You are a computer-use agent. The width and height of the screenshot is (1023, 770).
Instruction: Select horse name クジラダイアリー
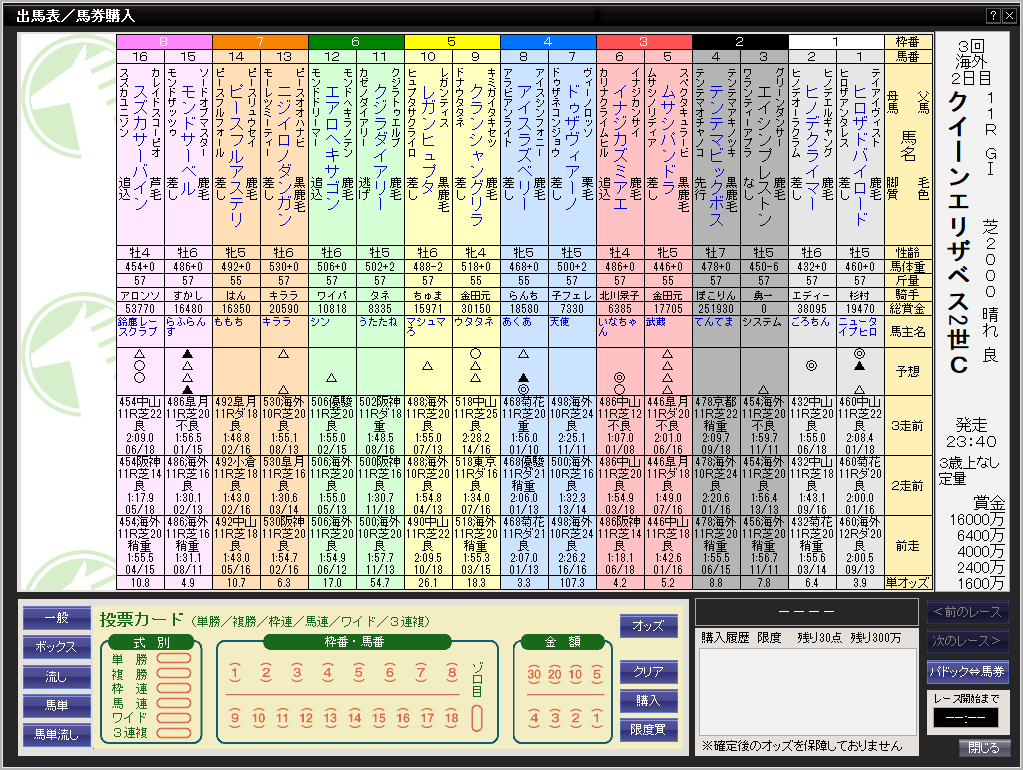coord(380,147)
